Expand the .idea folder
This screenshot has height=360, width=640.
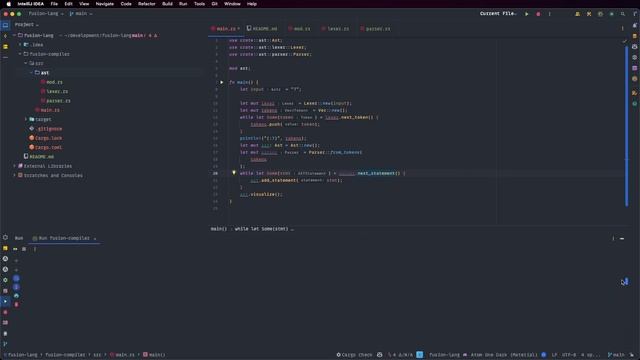coord(20,44)
